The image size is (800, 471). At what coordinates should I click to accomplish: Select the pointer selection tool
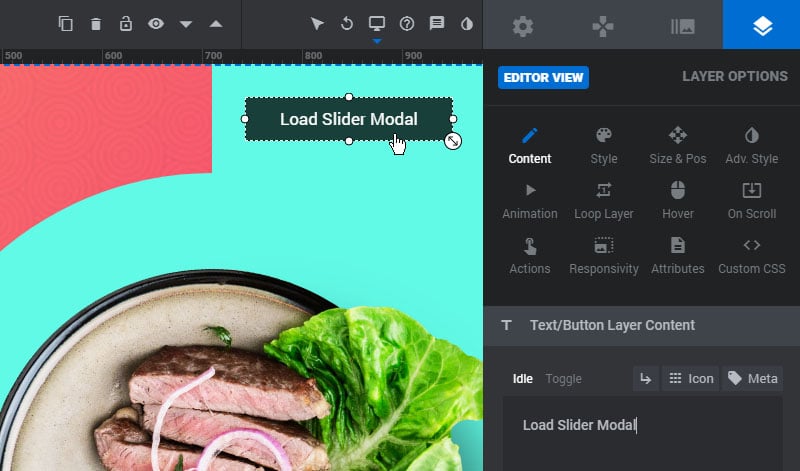click(x=317, y=24)
